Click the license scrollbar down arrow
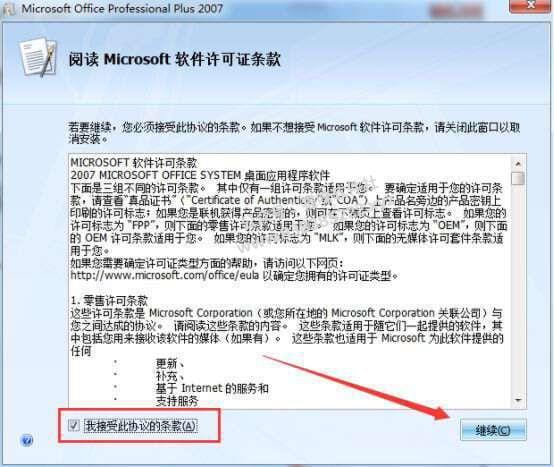This screenshot has height=467, width=554. (x=518, y=400)
